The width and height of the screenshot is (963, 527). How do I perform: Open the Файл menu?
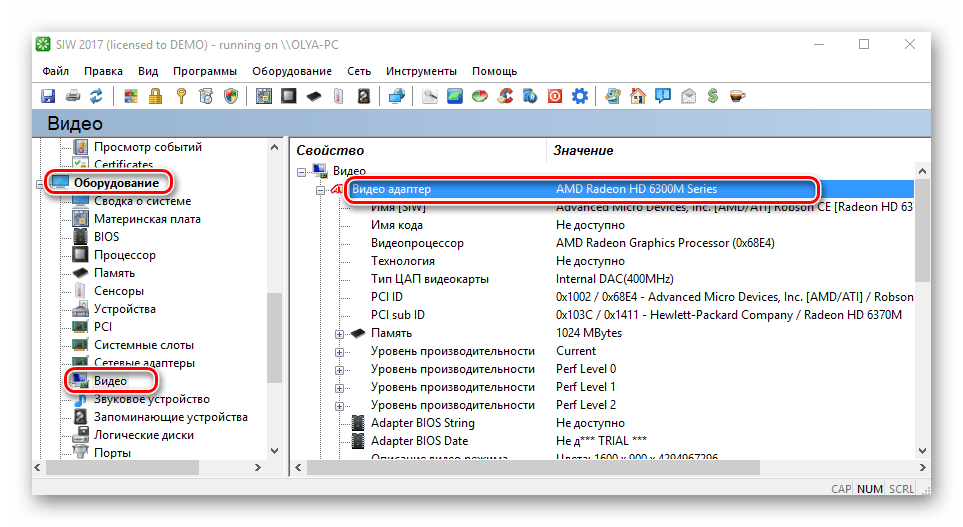(56, 71)
